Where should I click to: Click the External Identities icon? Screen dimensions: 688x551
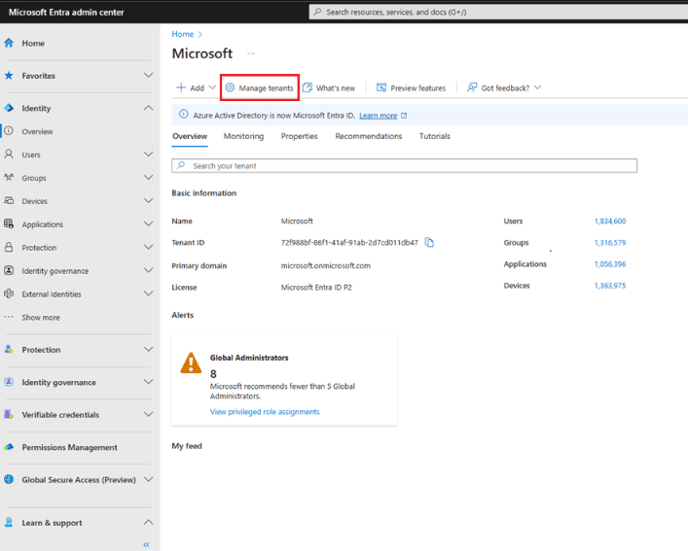9,294
